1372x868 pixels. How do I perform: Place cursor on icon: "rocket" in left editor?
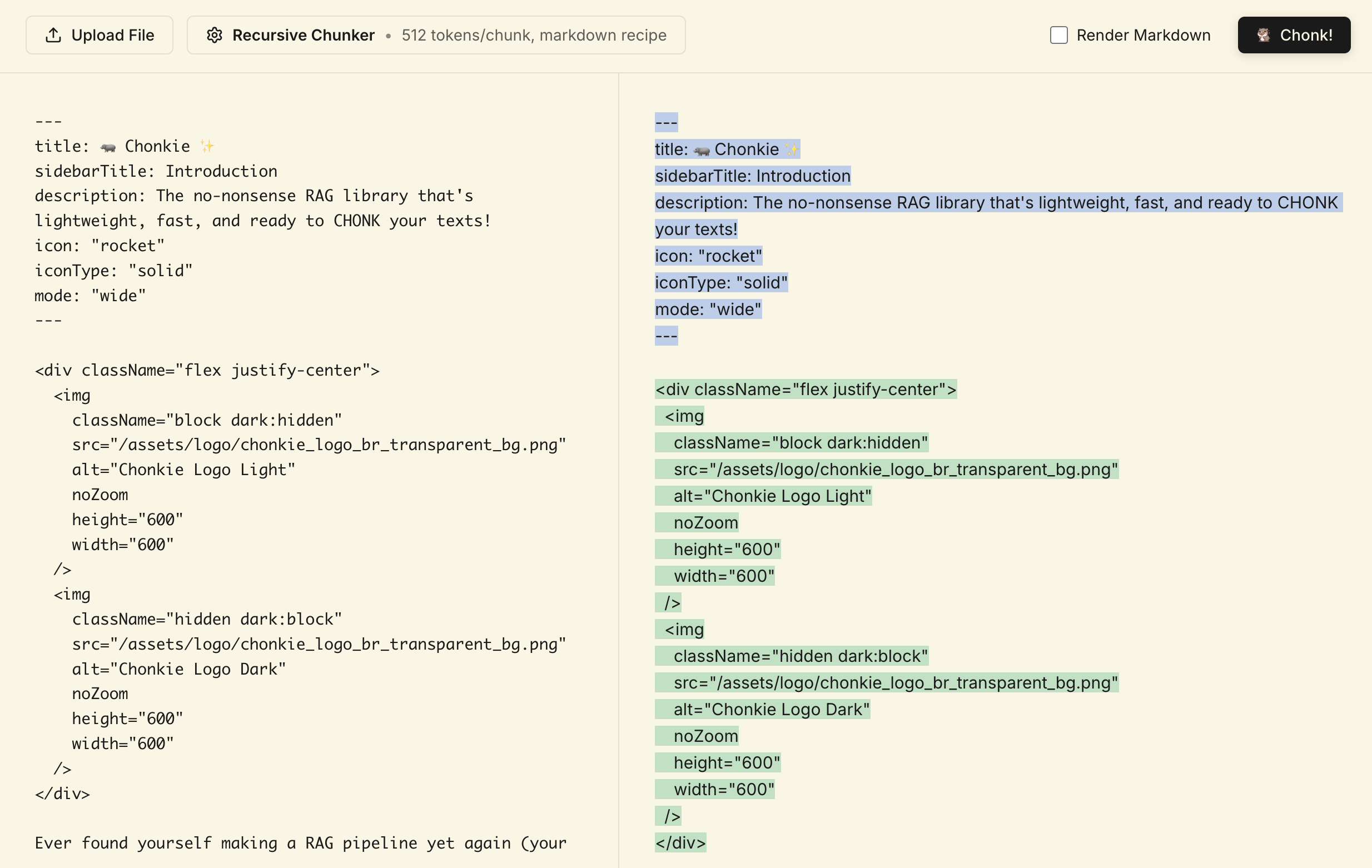click(x=100, y=246)
